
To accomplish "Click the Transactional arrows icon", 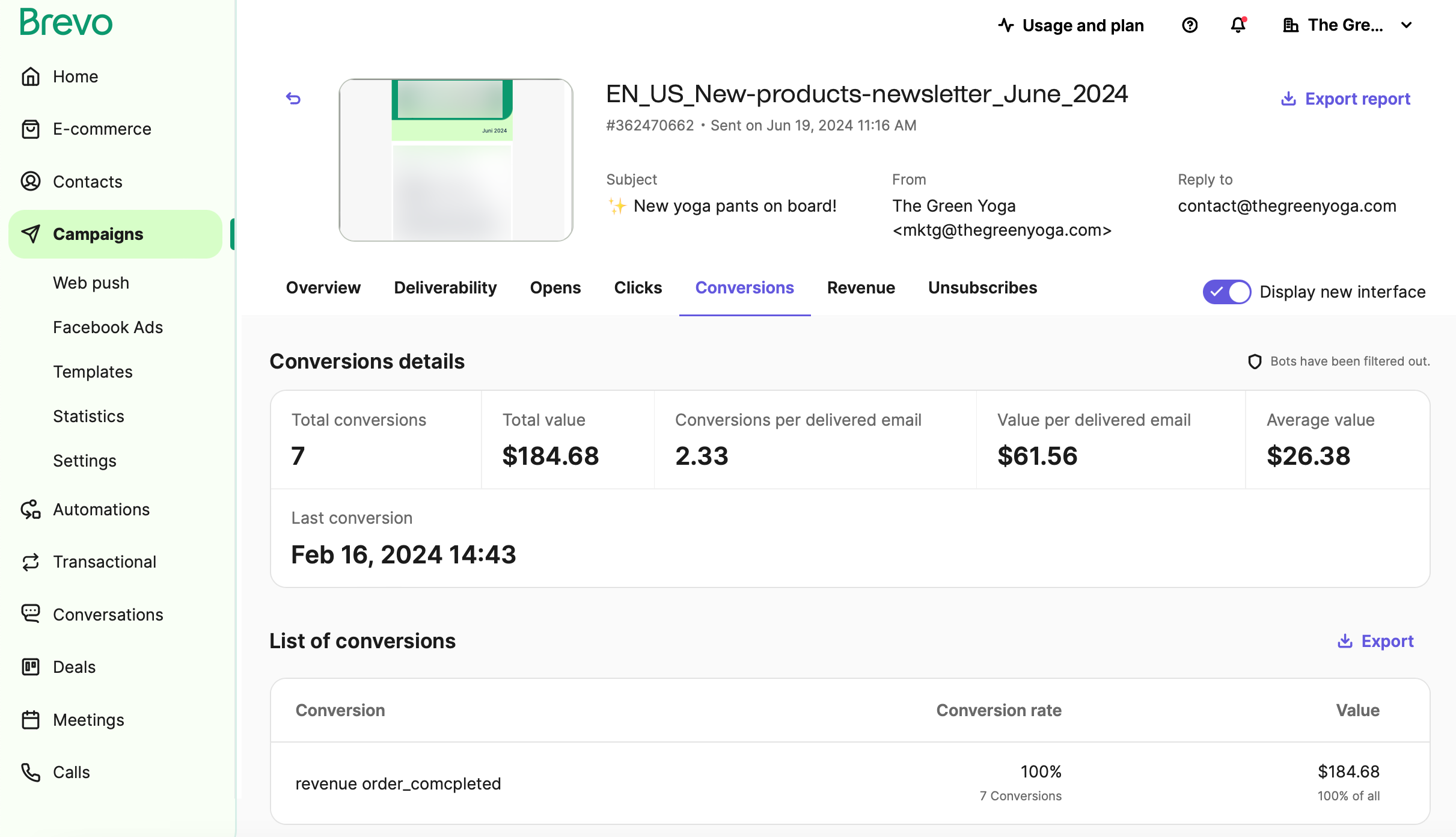I will 31,562.
